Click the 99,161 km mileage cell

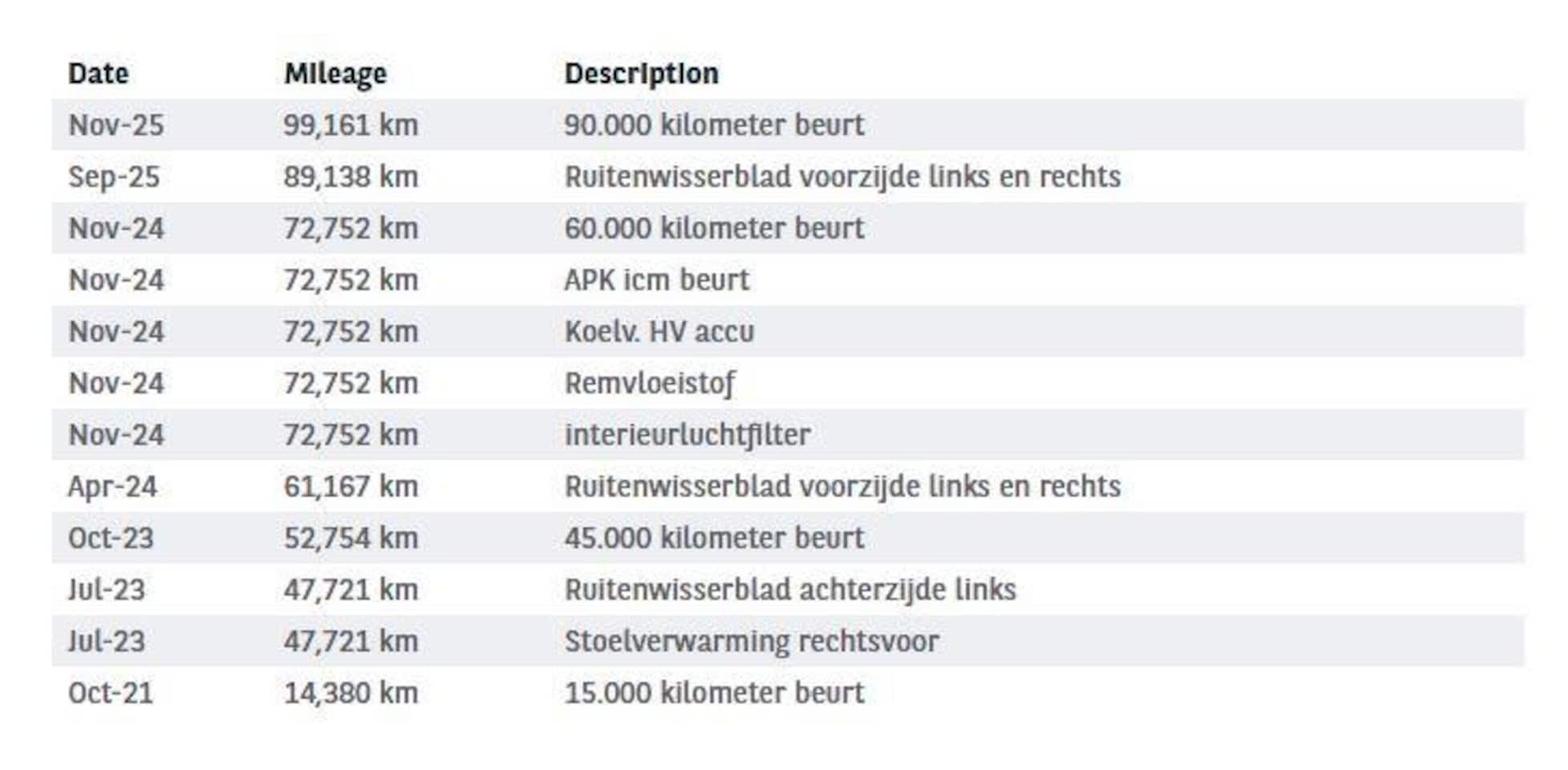[350, 125]
